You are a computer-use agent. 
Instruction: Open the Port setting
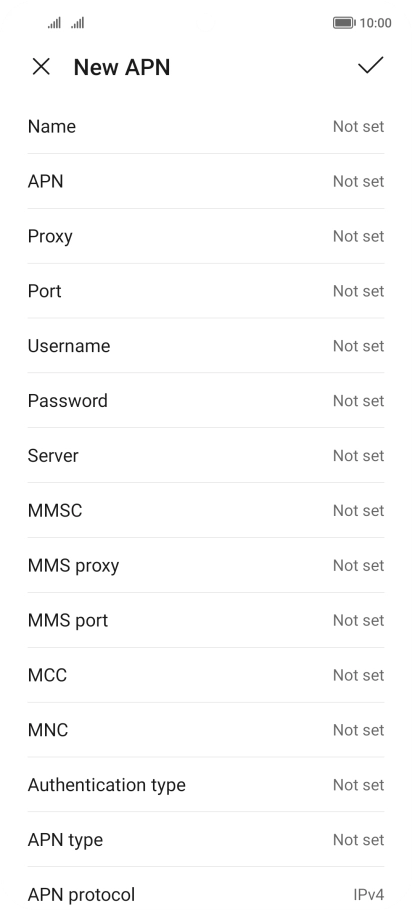coord(206,291)
